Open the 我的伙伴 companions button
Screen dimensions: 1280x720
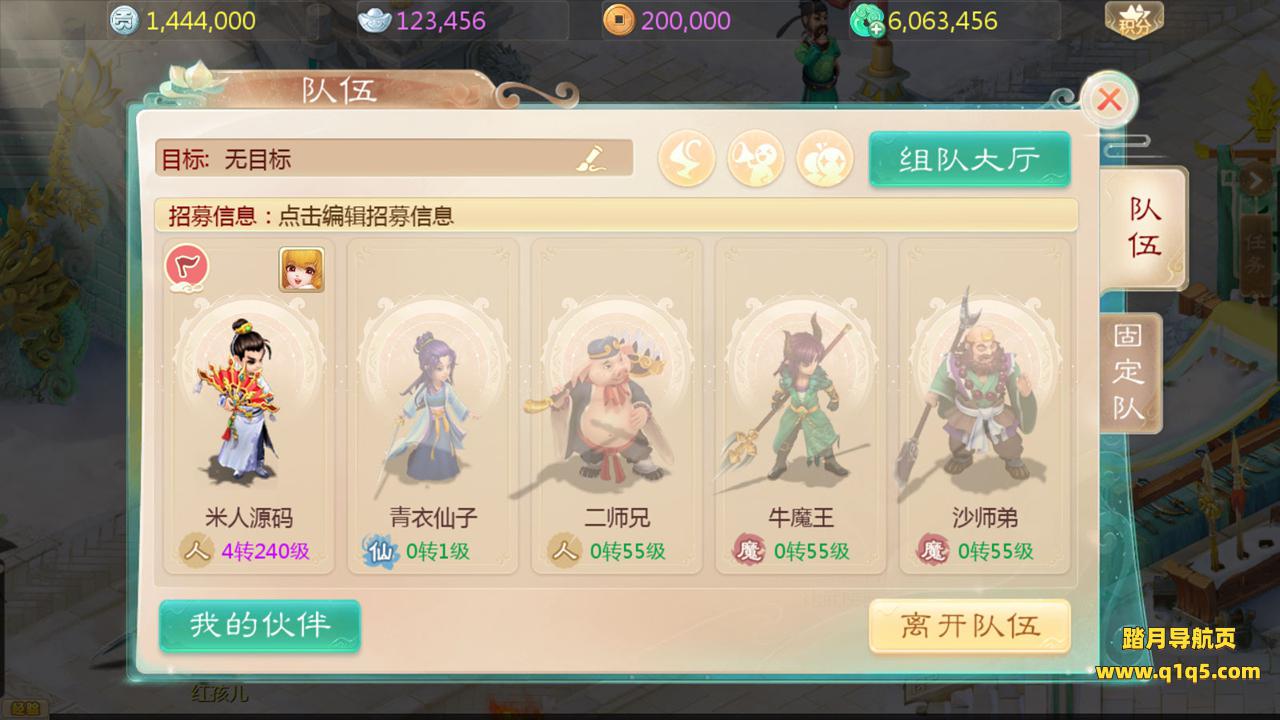tap(260, 626)
